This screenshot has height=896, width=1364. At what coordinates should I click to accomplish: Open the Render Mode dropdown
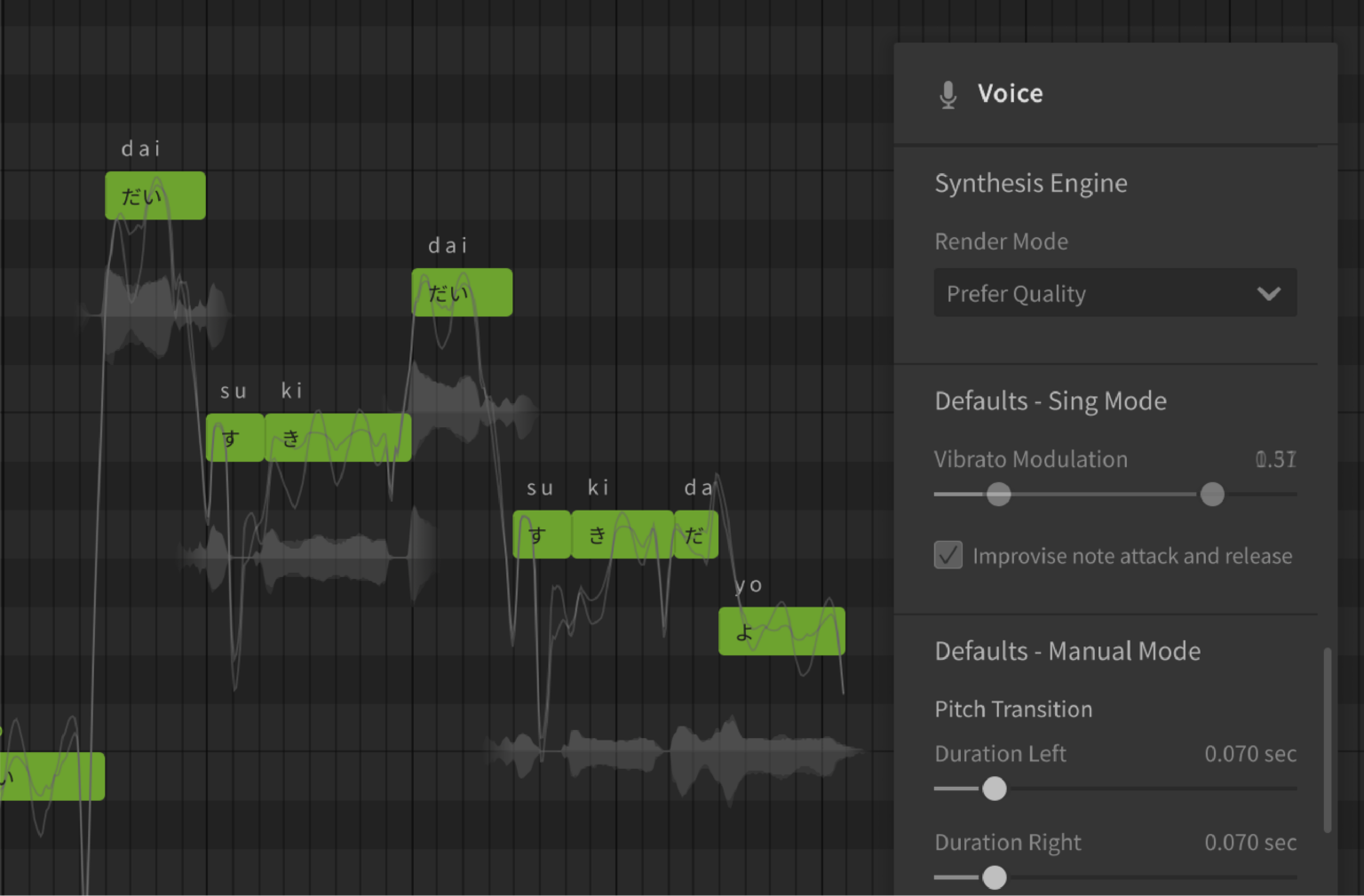[x=1114, y=293]
